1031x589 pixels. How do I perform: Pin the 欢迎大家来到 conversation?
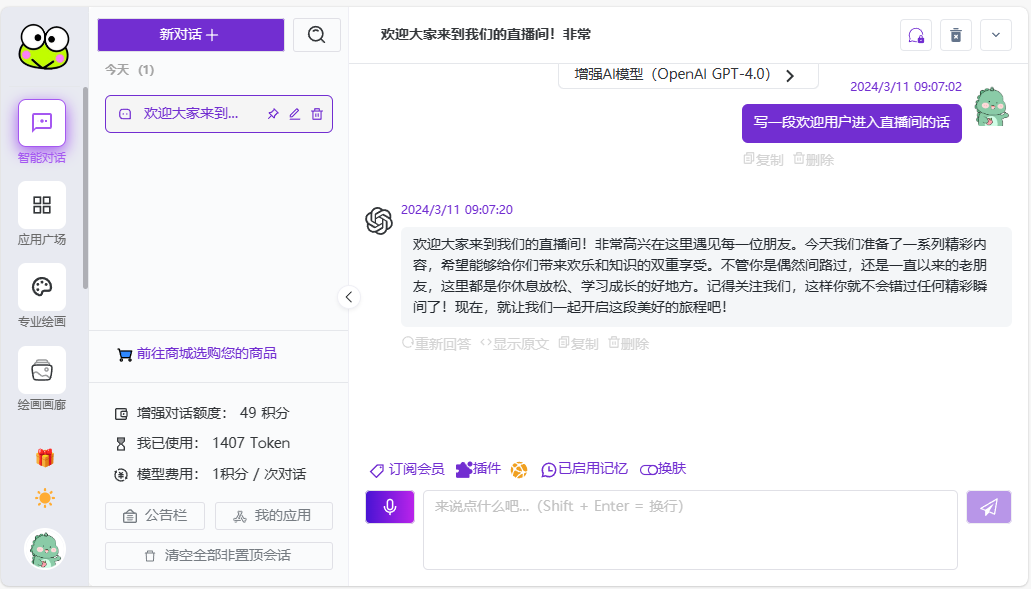(x=272, y=114)
